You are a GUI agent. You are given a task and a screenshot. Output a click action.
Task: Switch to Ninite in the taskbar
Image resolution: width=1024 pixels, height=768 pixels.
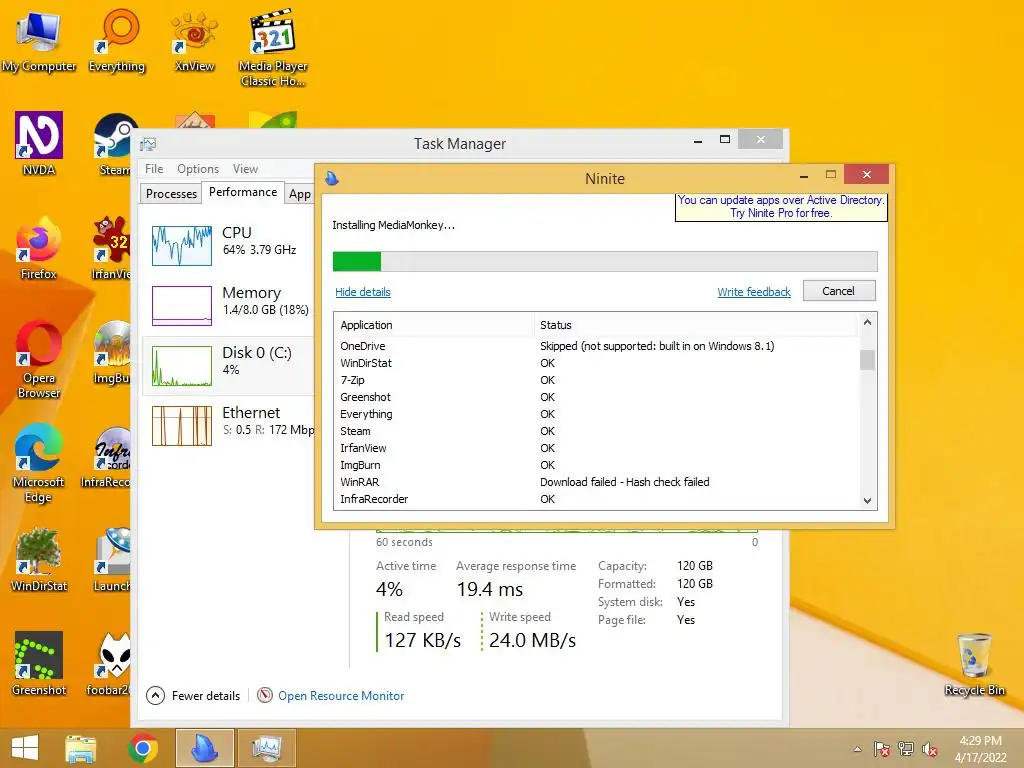(204, 748)
